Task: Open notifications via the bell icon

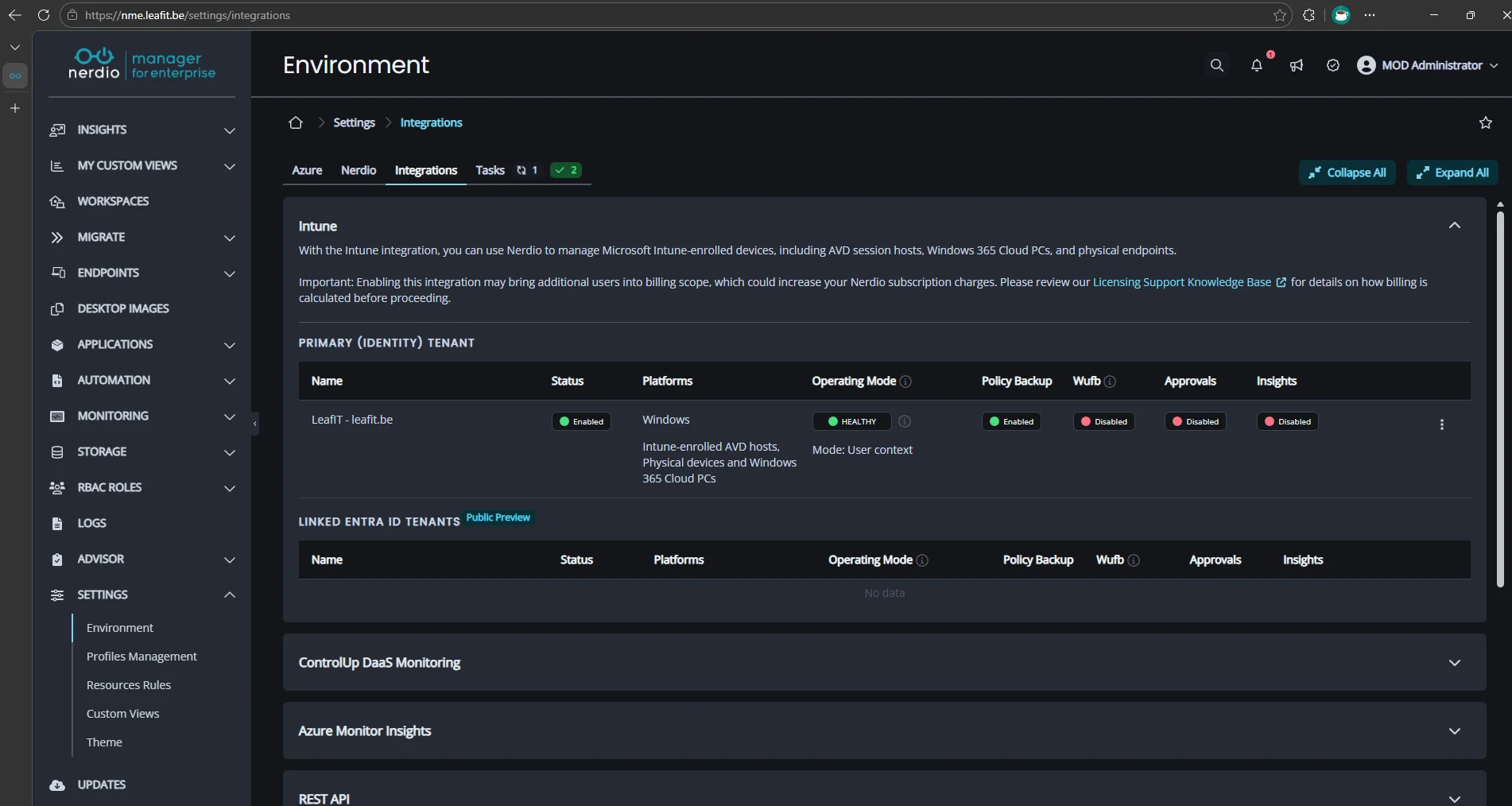Action: click(x=1256, y=67)
